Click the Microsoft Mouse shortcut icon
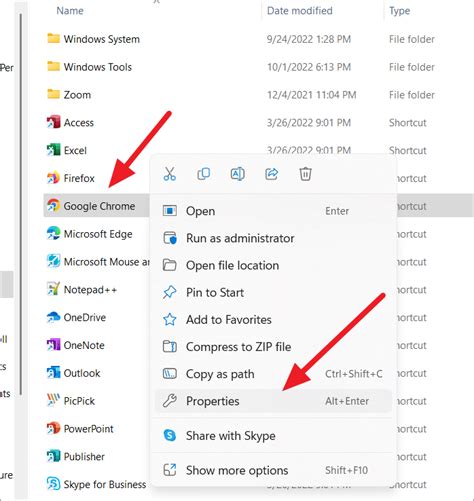Image resolution: width=474 pixels, height=501 pixels. coord(53,261)
